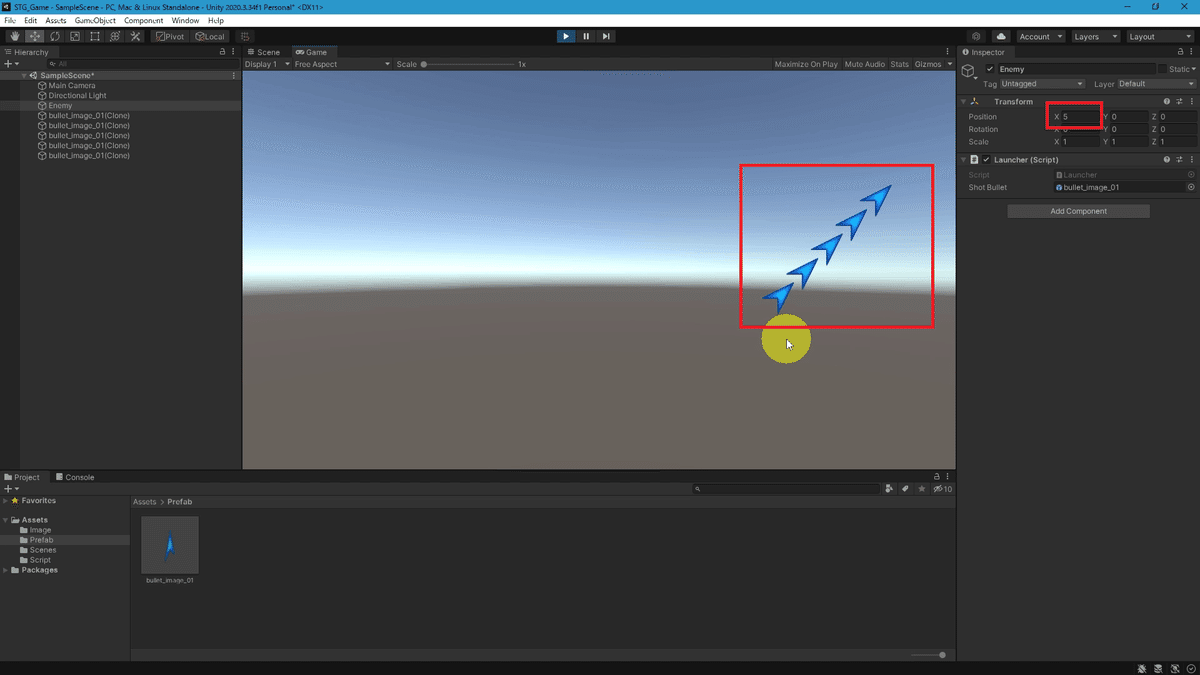
Task: Toggle the Enemy object active checkbox
Action: tap(990, 69)
